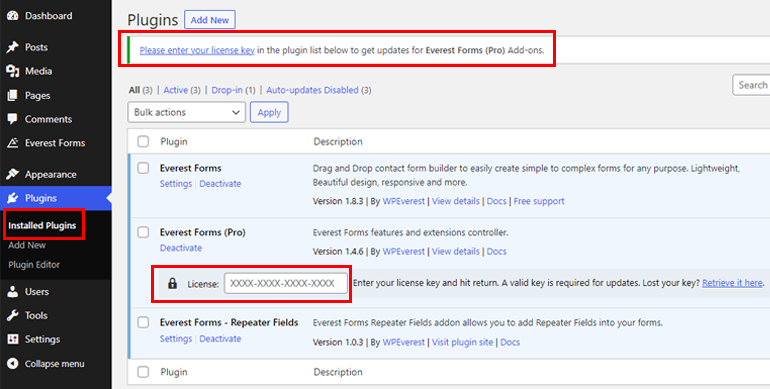The image size is (770, 389).
Task: Click the Pages icon in sidebar
Action: pos(13,95)
